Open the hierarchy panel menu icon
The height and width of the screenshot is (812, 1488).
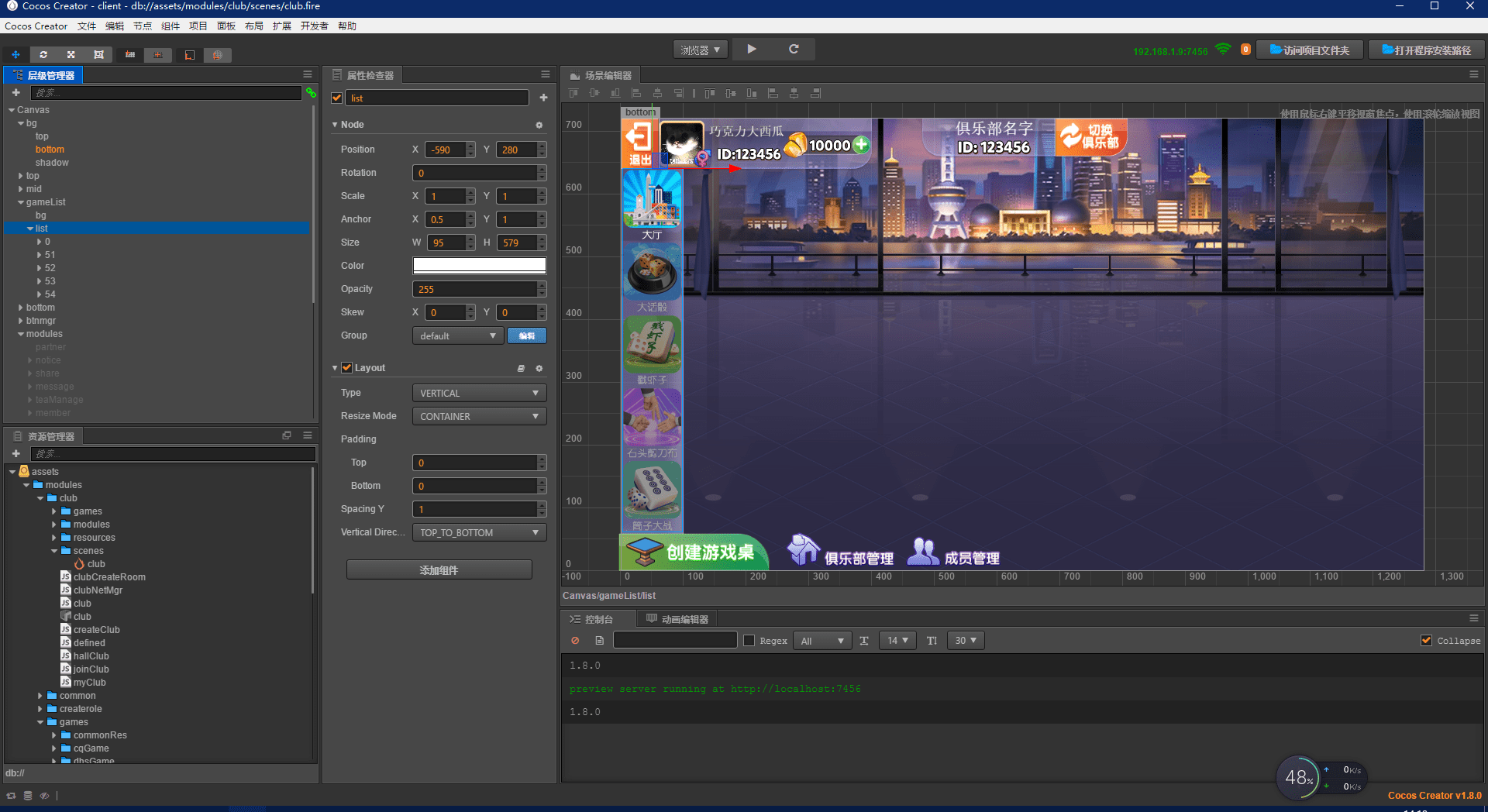tap(308, 74)
